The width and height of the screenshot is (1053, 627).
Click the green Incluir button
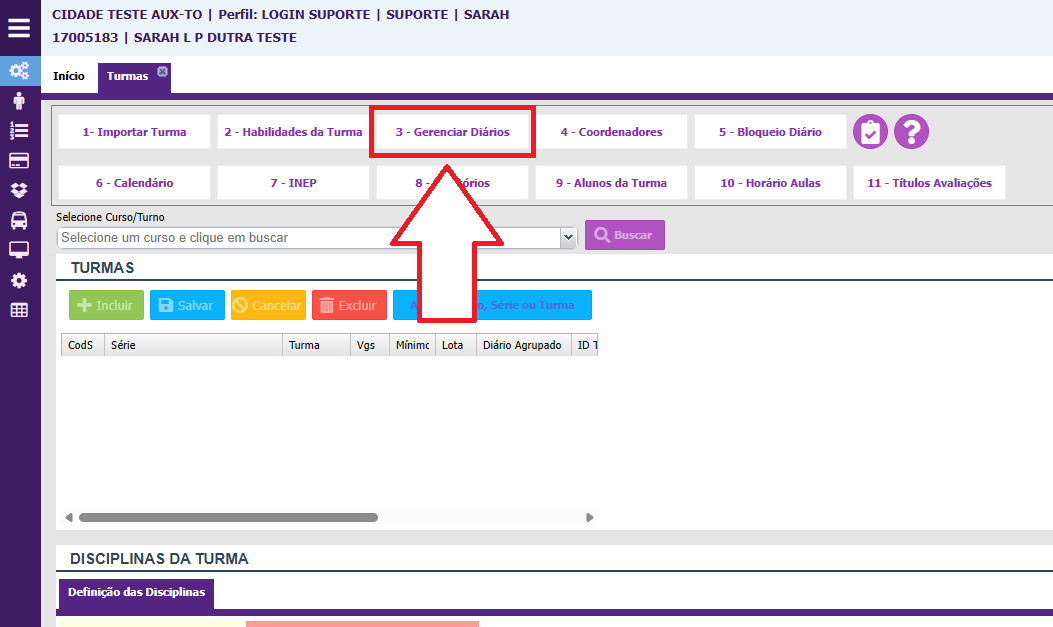click(x=106, y=305)
